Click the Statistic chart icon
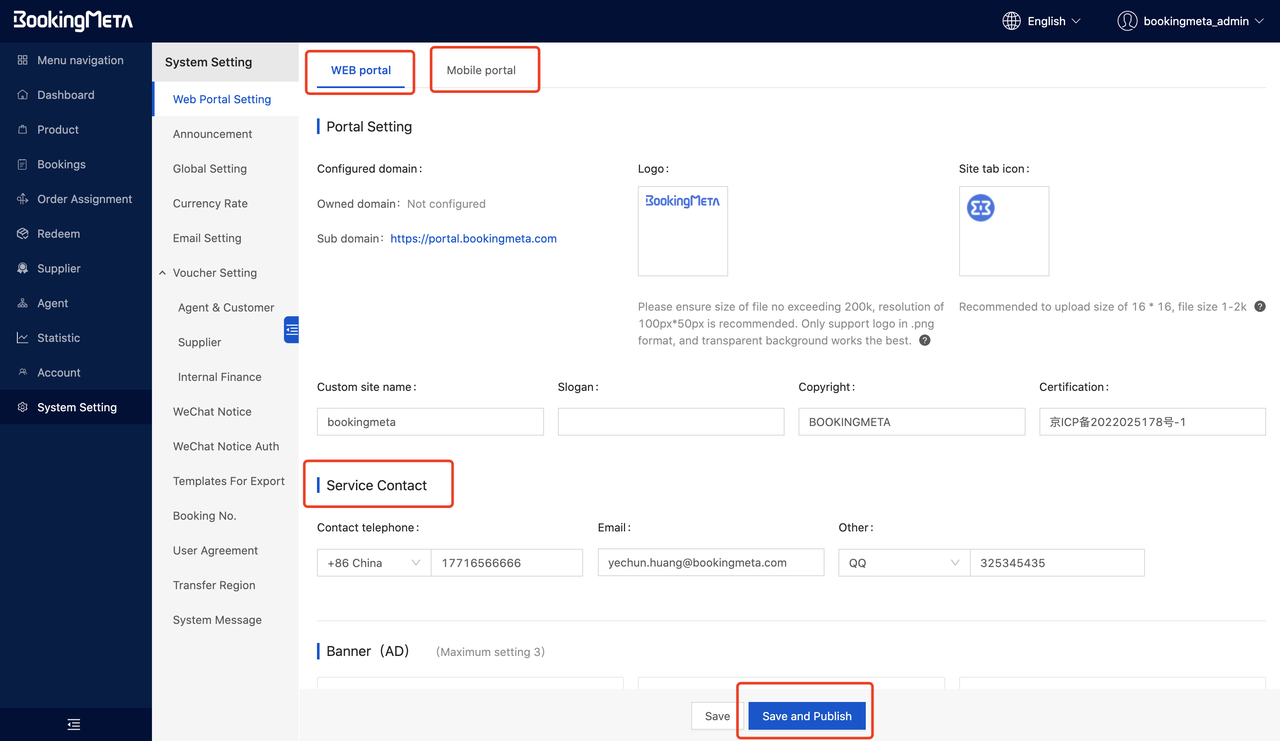The height and width of the screenshot is (741, 1280). [x=22, y=338]
